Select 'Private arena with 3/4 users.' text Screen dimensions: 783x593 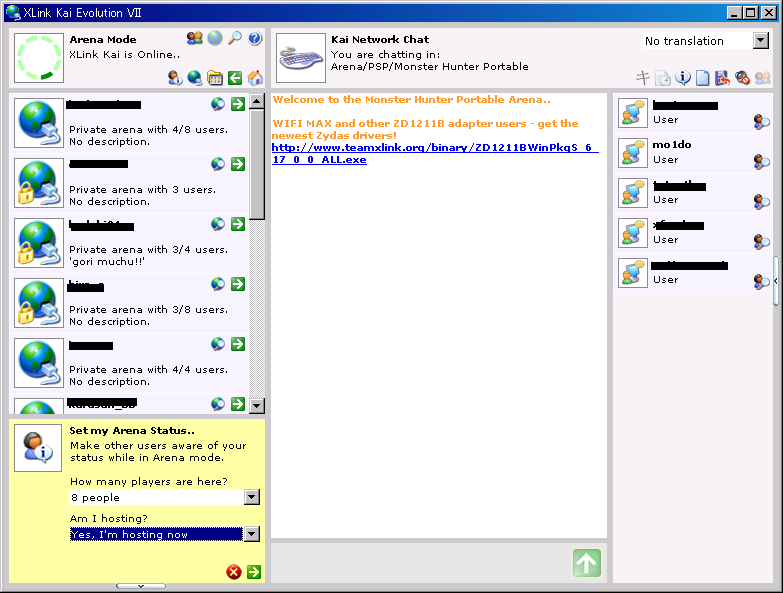pos(148,249)
